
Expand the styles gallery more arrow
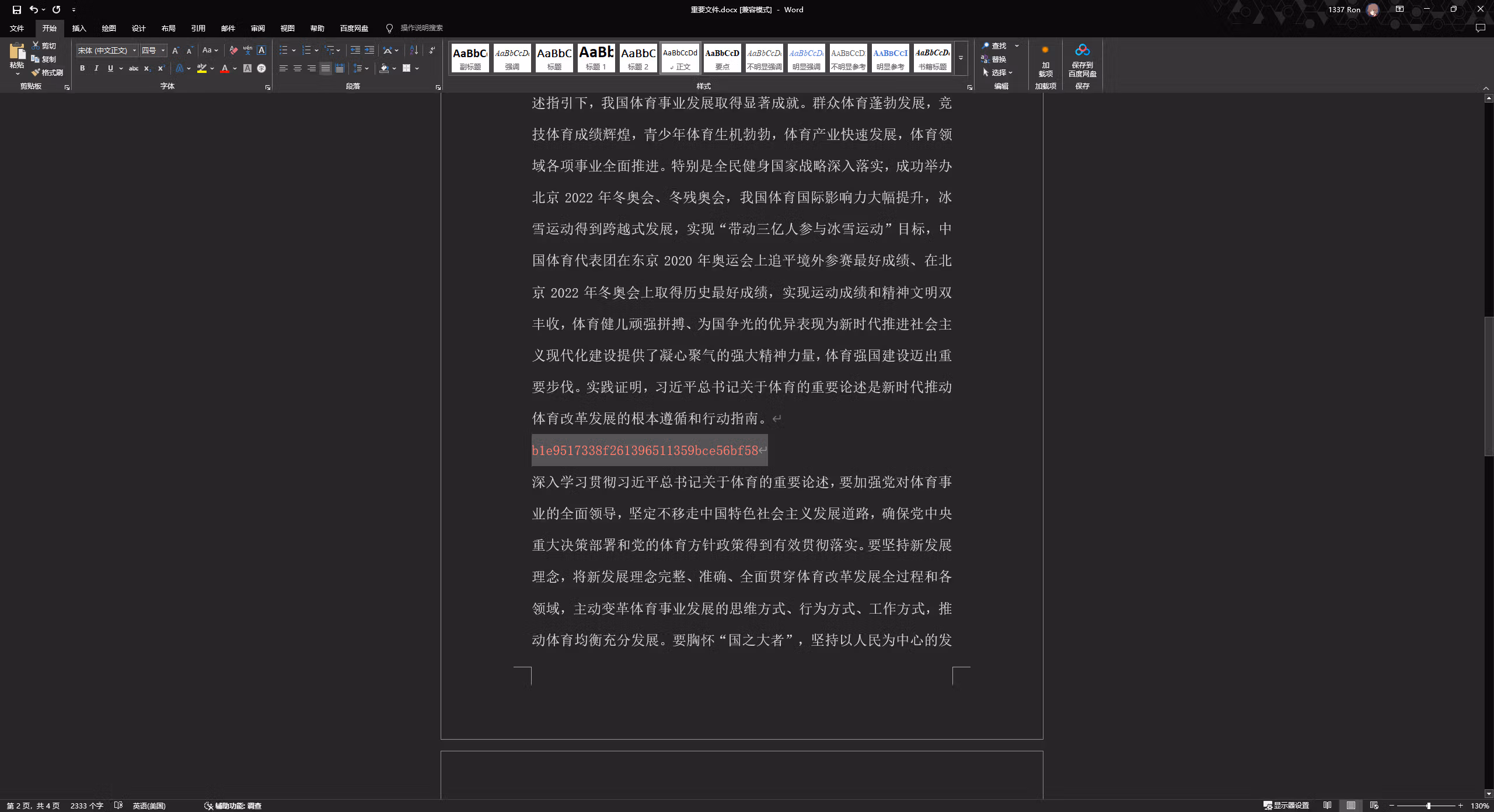click(x=961, y=58)
